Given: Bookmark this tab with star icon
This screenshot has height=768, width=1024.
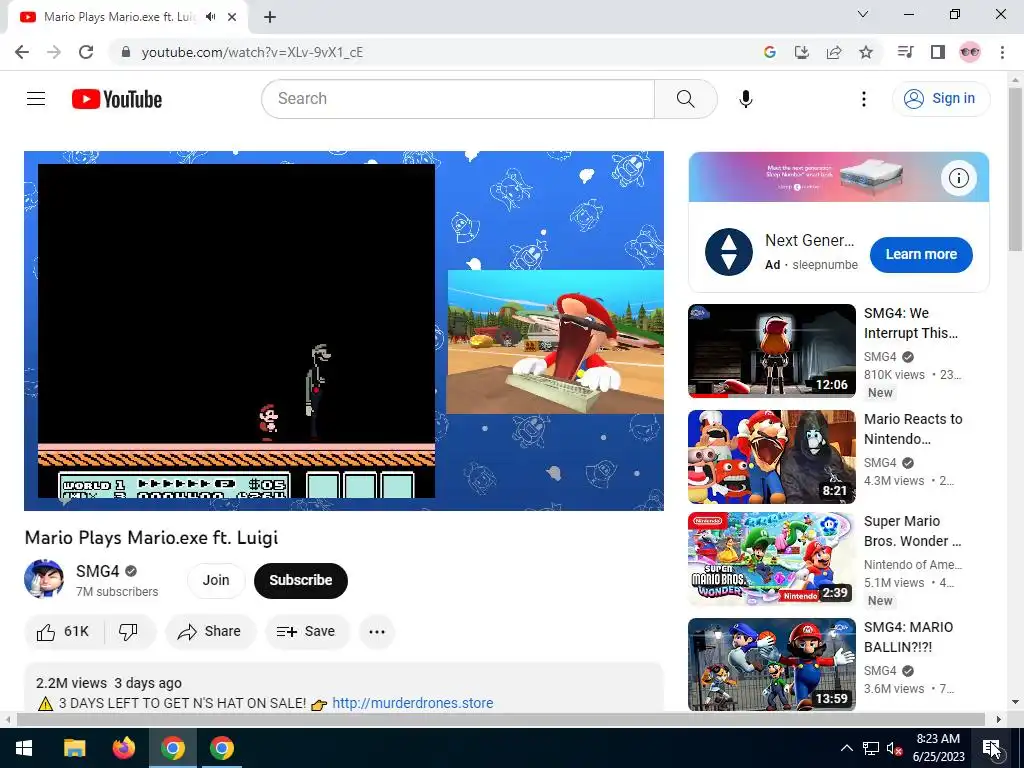Looking at the screenshot, I should (866, 52).
